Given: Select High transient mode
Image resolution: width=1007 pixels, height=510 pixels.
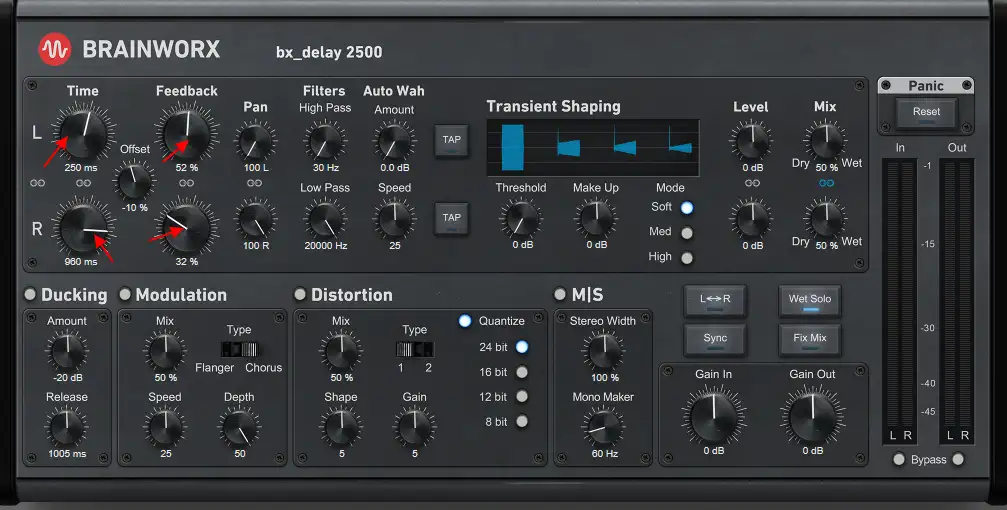Looking at the screenshot, I should click(687, 258).
